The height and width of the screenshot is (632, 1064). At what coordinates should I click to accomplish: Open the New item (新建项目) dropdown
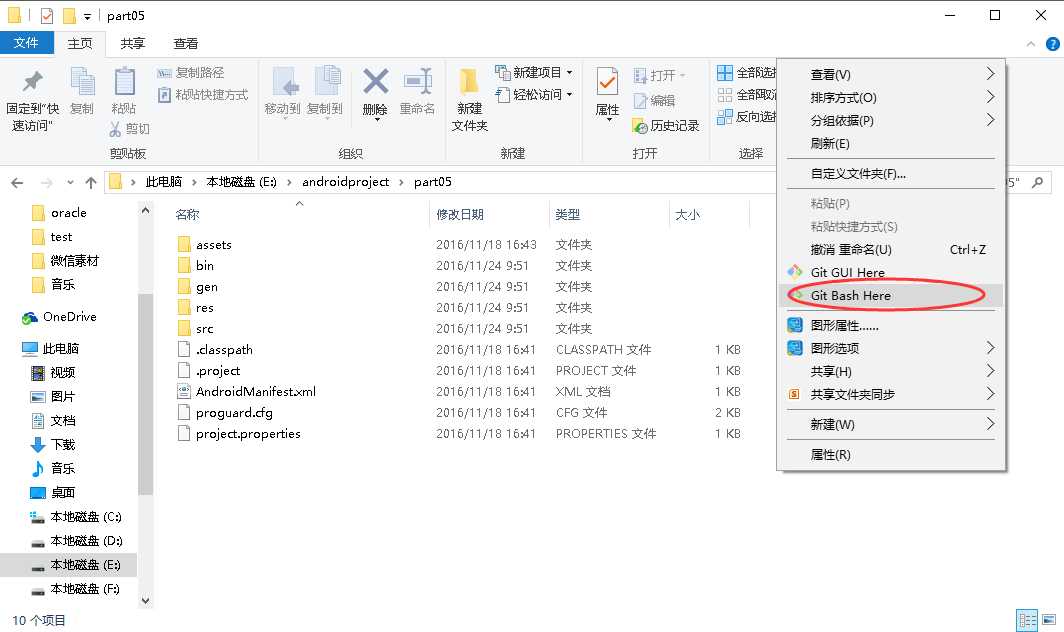[569, 73]
